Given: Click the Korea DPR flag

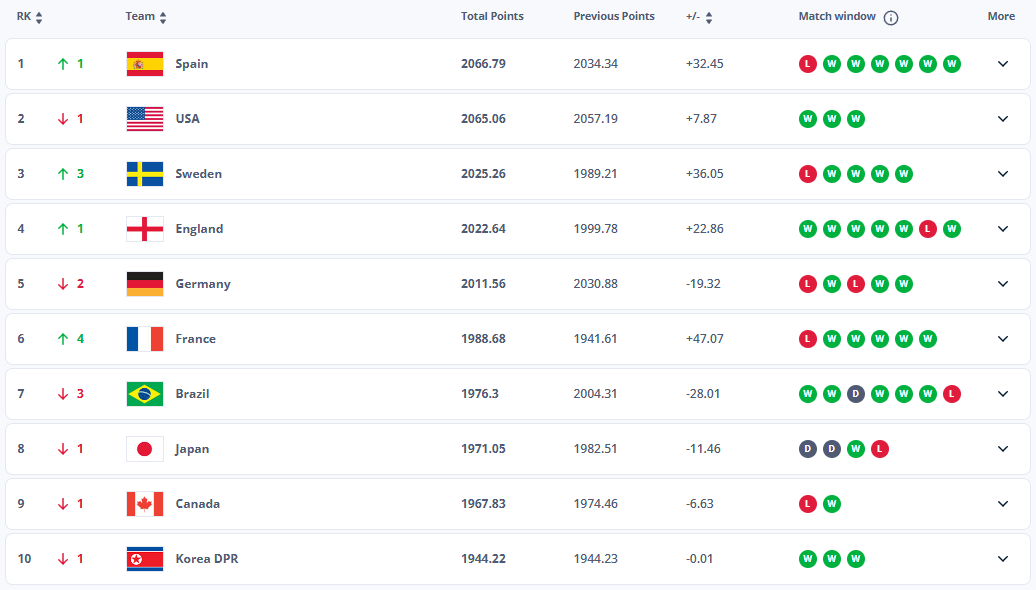Looking at the screenshot, I should [x=145, y=559].
